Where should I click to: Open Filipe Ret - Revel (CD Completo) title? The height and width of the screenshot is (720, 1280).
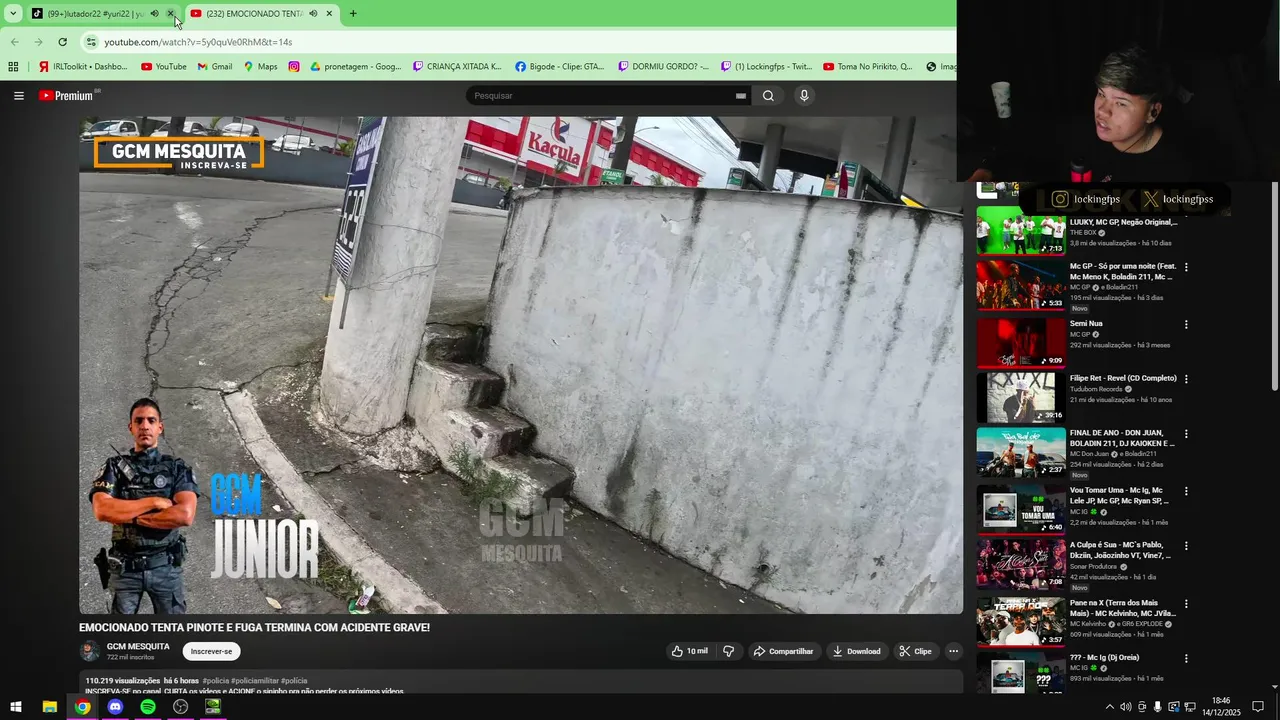(1123, 378)
